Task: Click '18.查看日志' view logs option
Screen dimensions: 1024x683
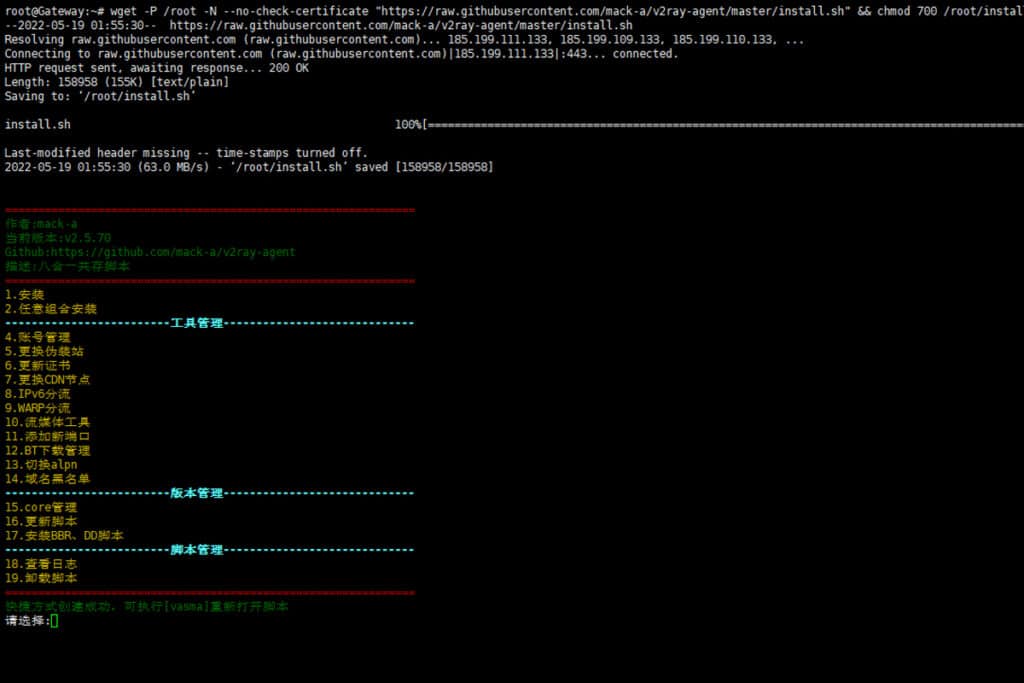Action: click(x=41, y=564)
